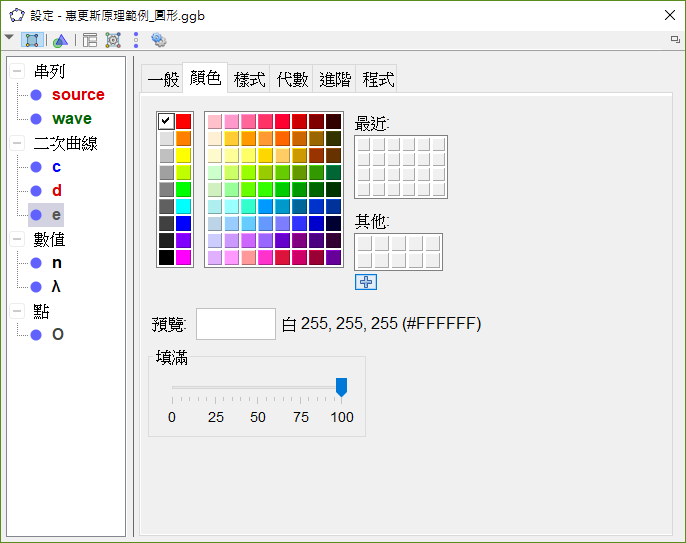Select the 二次曲線 category label
This screenshot has height=543, width=686.
pyautogui.click(x=66, y=143)
